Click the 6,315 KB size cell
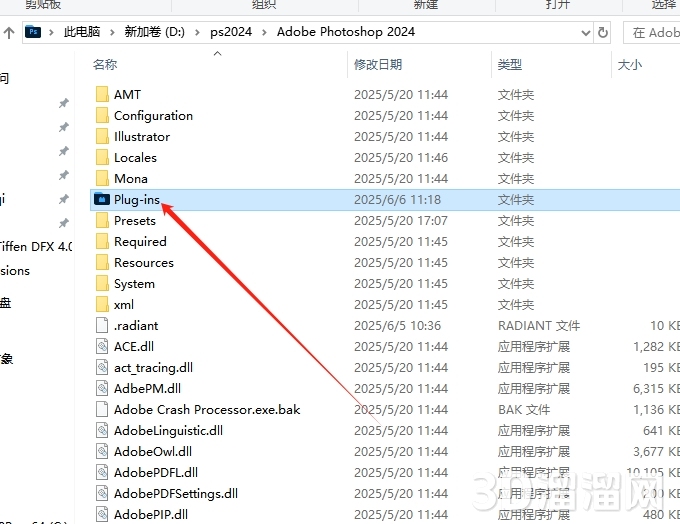 point(656,388)
